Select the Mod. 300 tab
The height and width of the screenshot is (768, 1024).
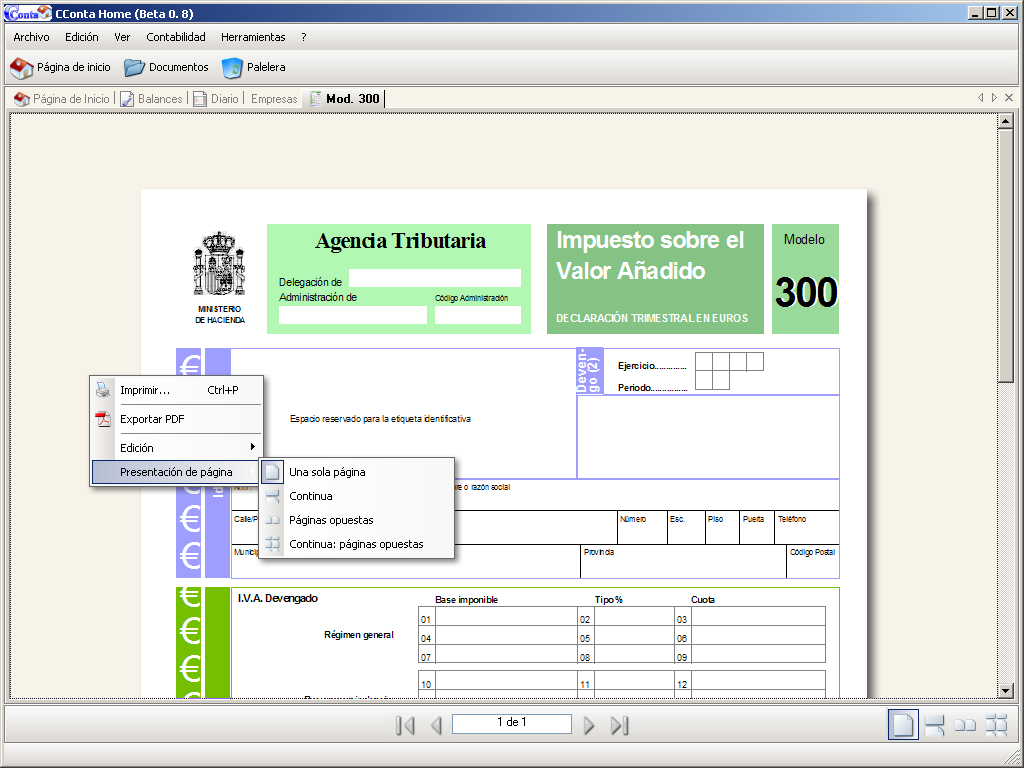[x=345, y=99]
